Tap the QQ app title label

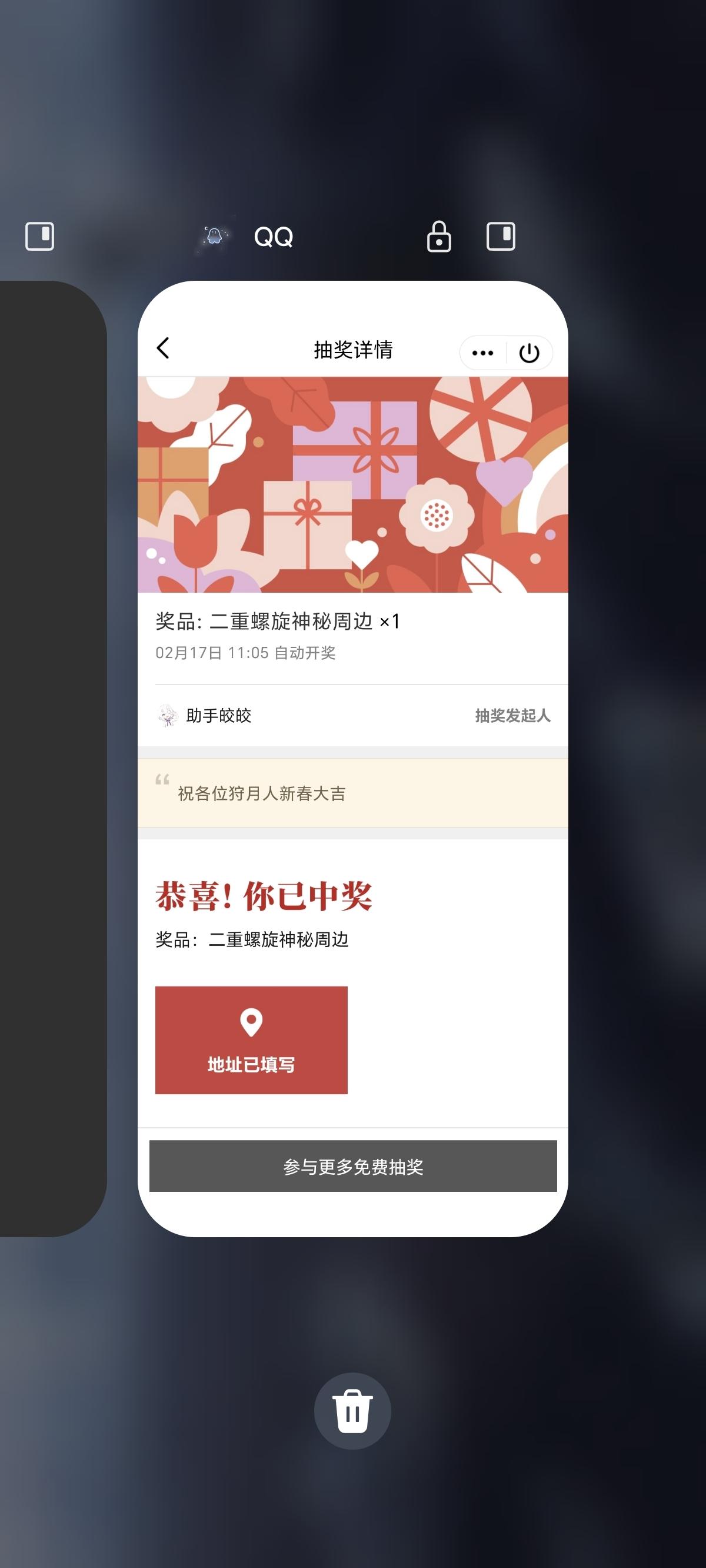tap(273, 236)
